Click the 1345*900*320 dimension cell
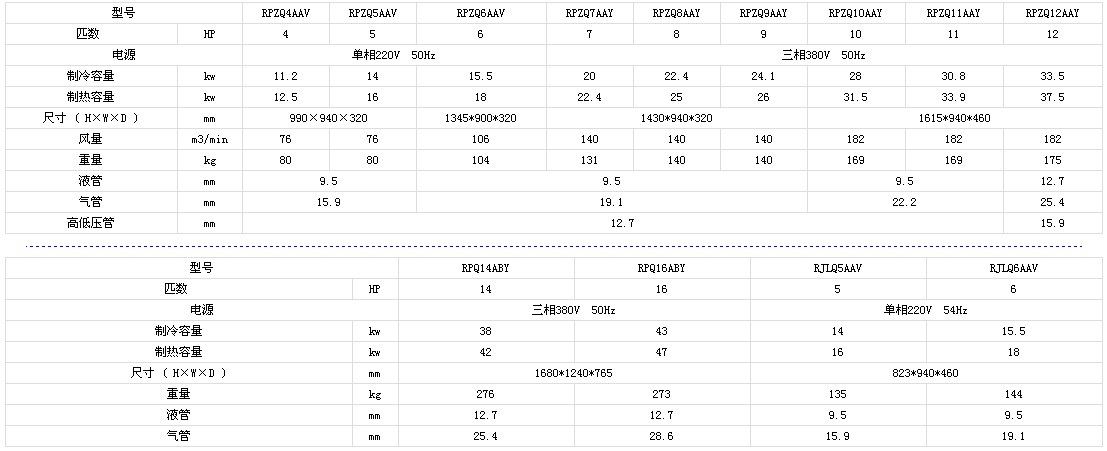This screenshot has width=1107, height=451. click(481, 118)
